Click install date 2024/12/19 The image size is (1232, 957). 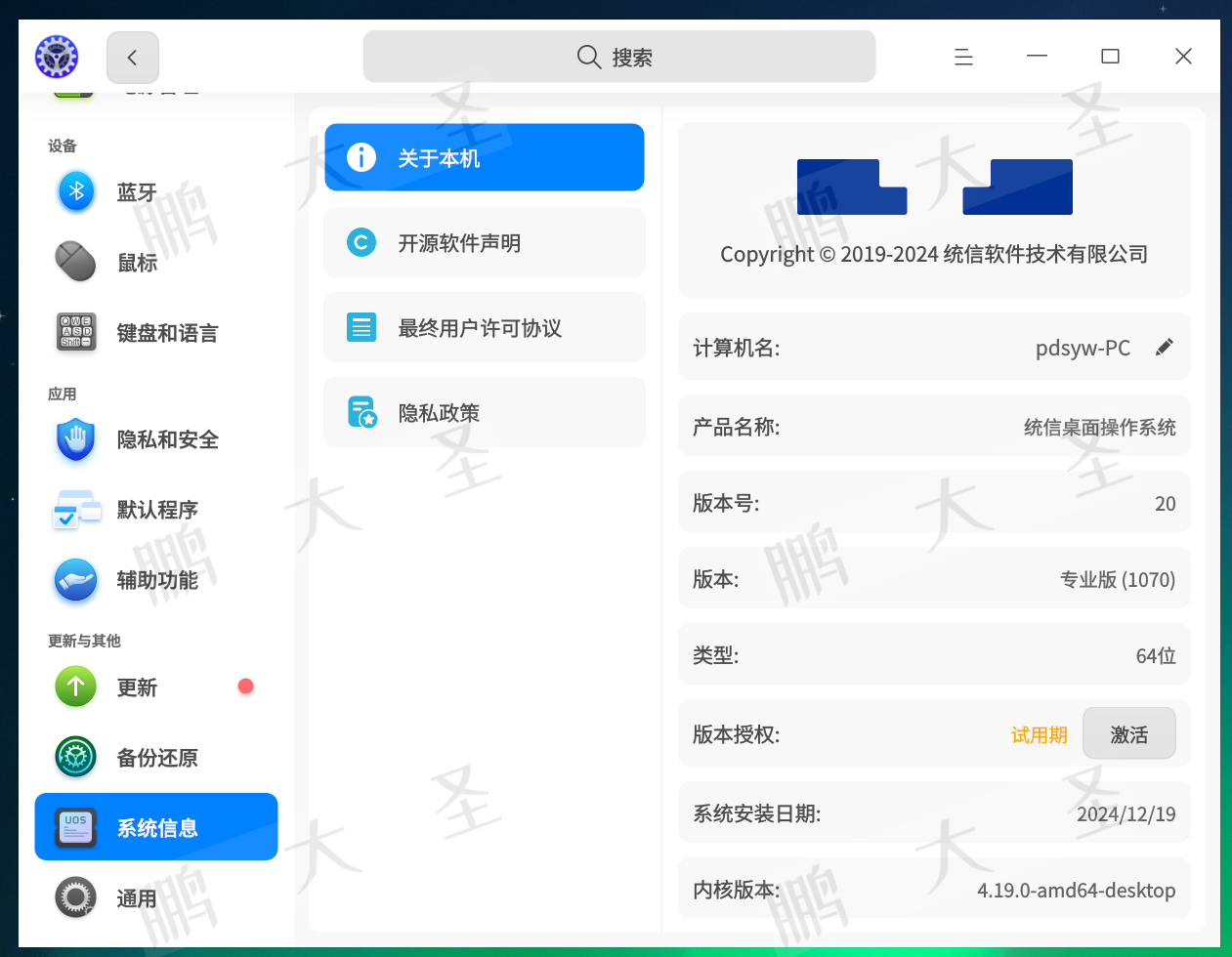tap(1126, 813)
